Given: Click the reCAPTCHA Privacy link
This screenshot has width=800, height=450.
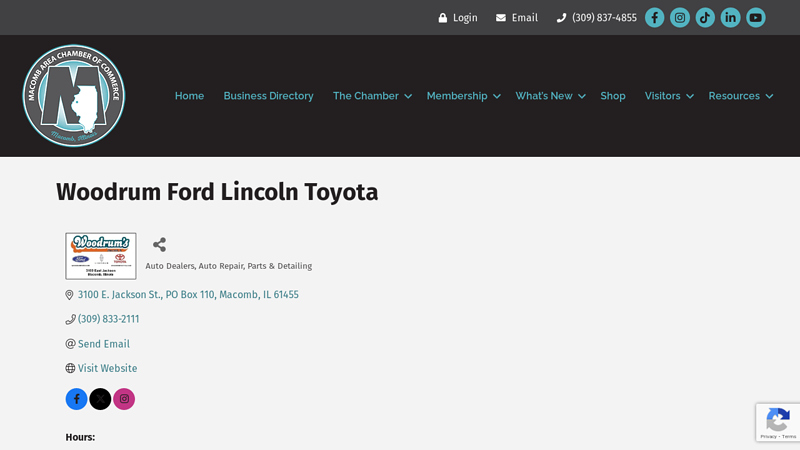Looking at the screenshot, I should point(768,437).
